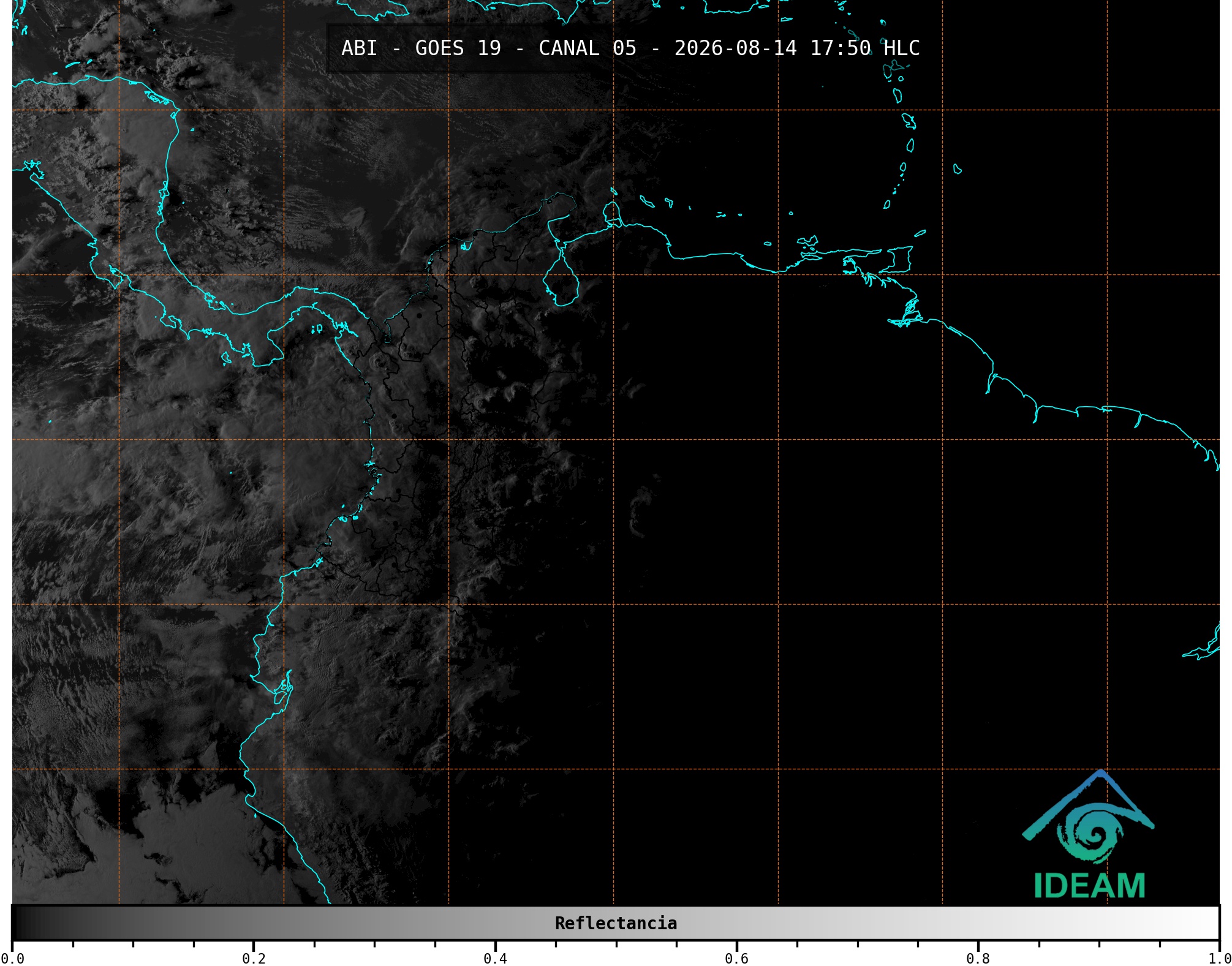
Task: Click the IDEAM green logo text
Action: tap(1089, 886)
